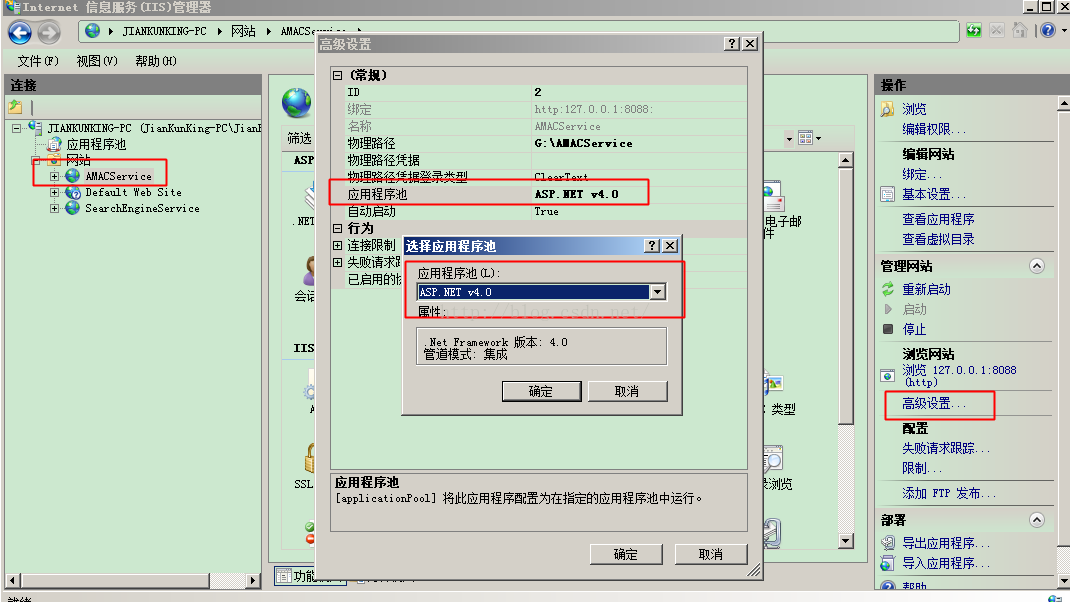
Task: Open 失败请求跟踪... action
Action: (x=946, y=448)
